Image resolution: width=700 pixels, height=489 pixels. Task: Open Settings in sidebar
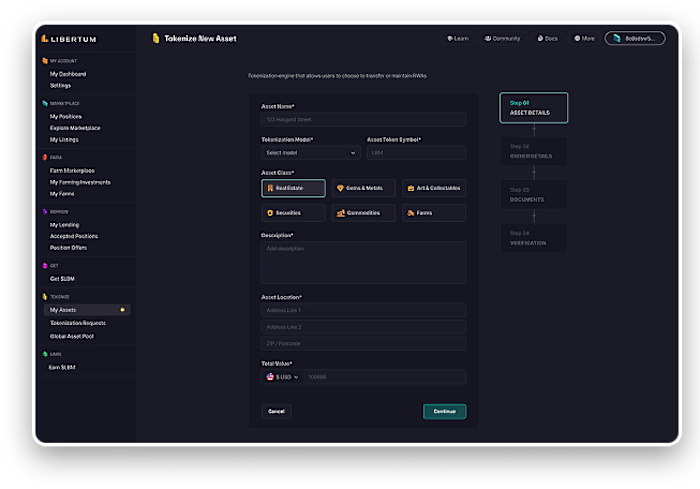coord(60,86)
